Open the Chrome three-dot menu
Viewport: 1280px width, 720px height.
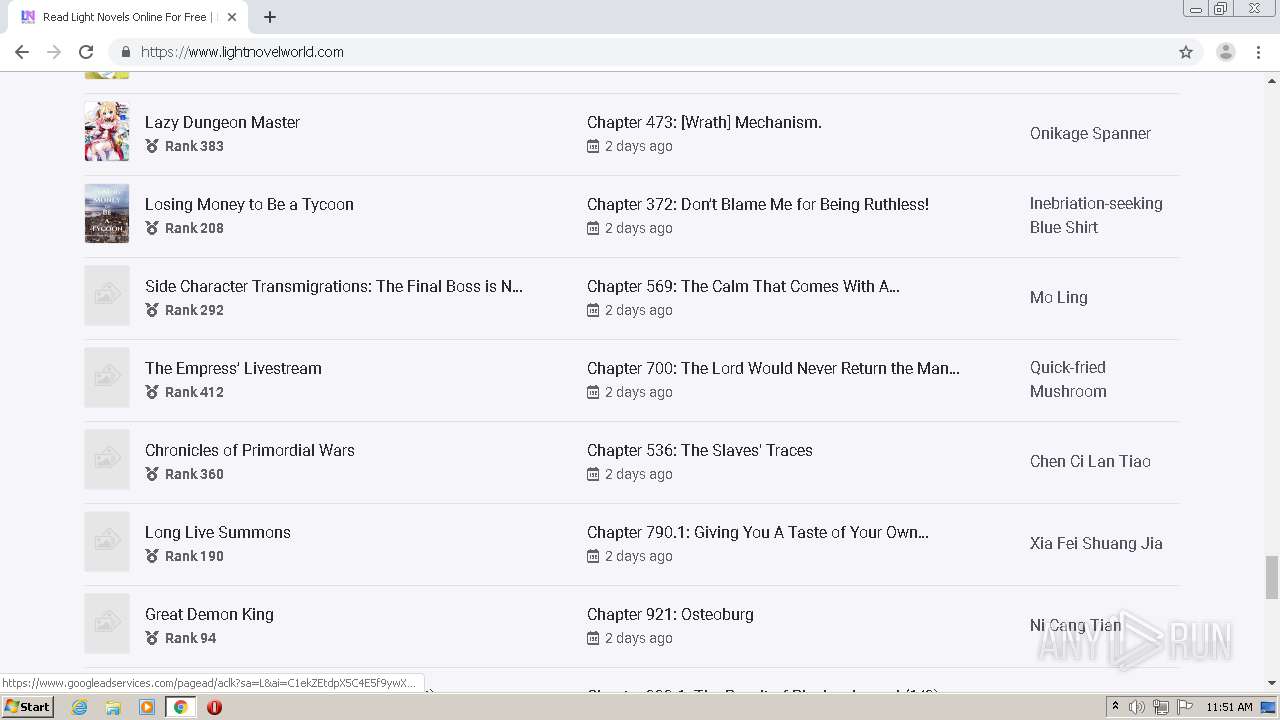(1259, 52)
